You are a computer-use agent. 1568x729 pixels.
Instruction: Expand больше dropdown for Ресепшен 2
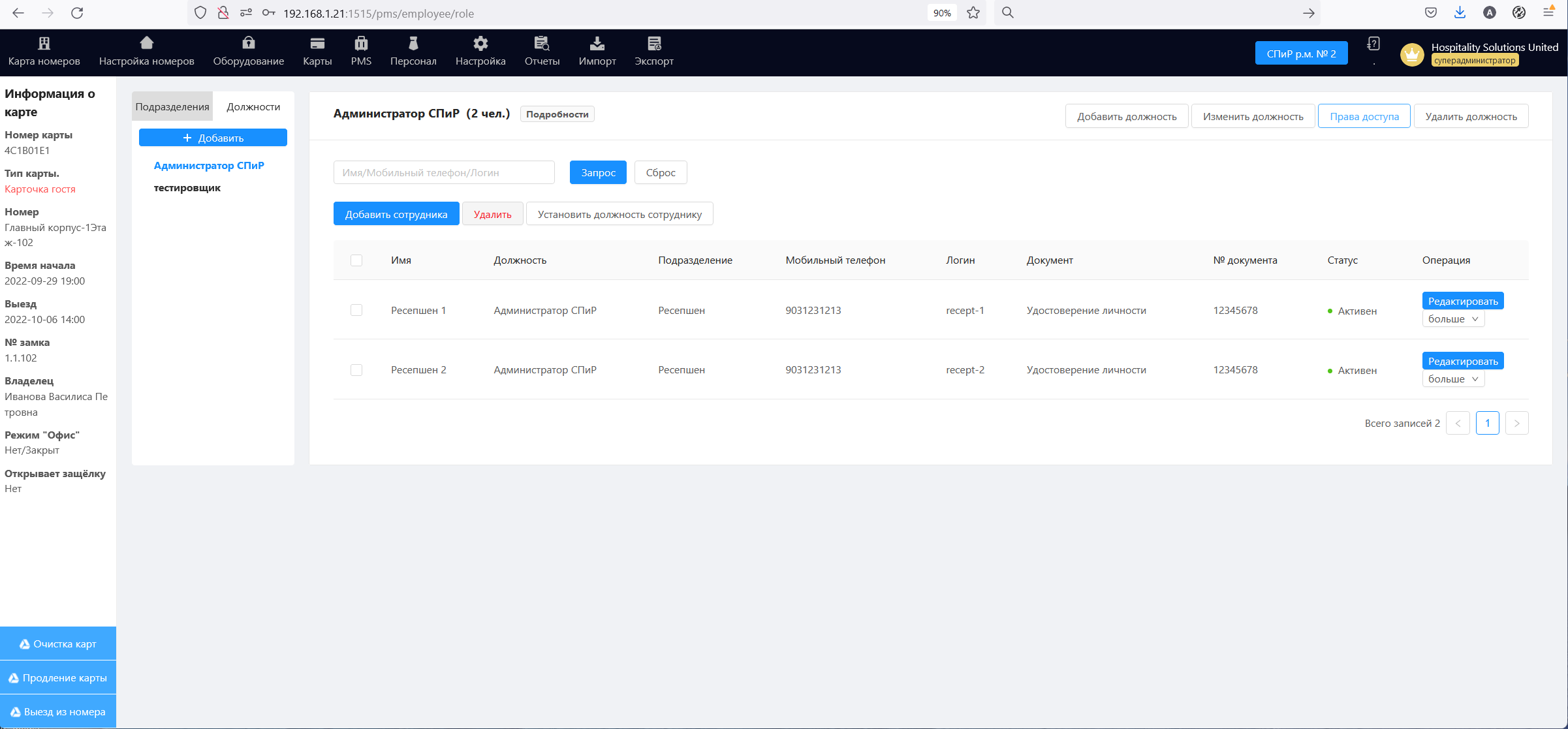[x=1453, y=379]
